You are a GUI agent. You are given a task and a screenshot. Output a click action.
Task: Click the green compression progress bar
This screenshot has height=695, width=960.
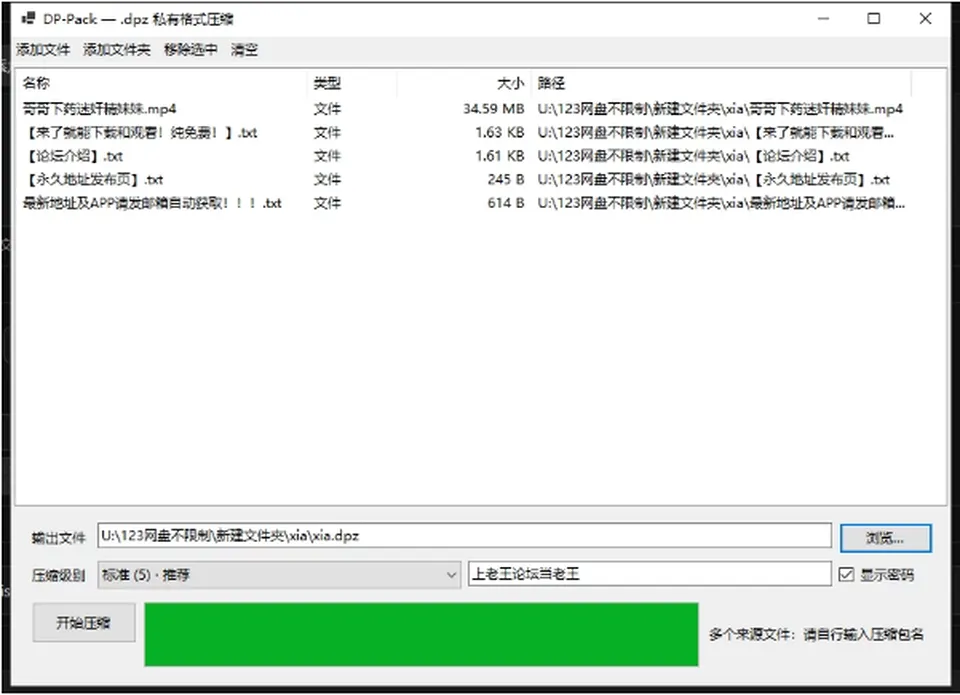(x=421, y=634)
